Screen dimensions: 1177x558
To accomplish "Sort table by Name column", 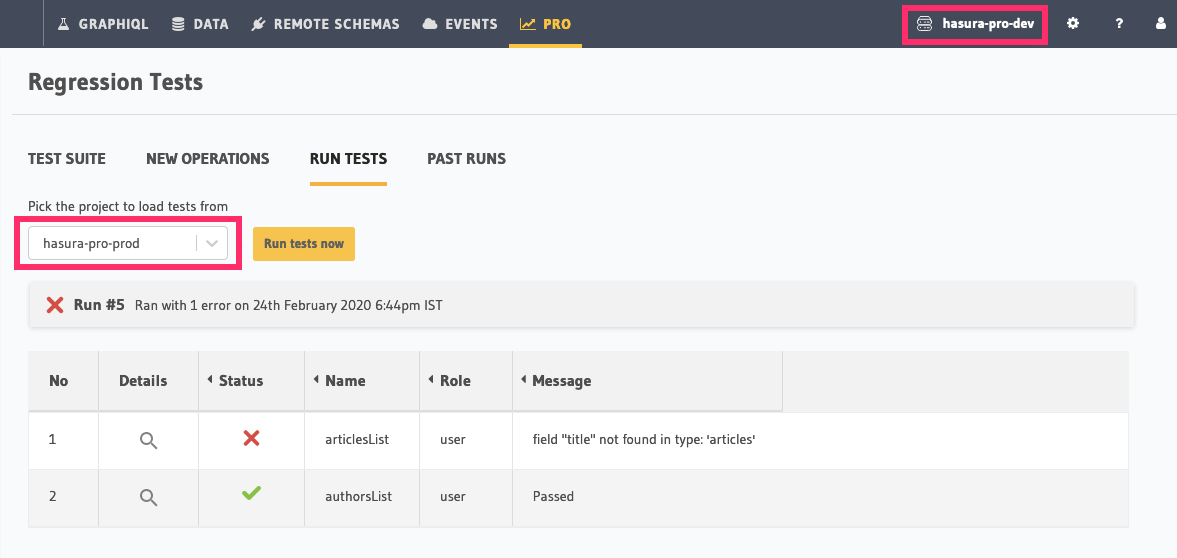I will coord(345,381).
